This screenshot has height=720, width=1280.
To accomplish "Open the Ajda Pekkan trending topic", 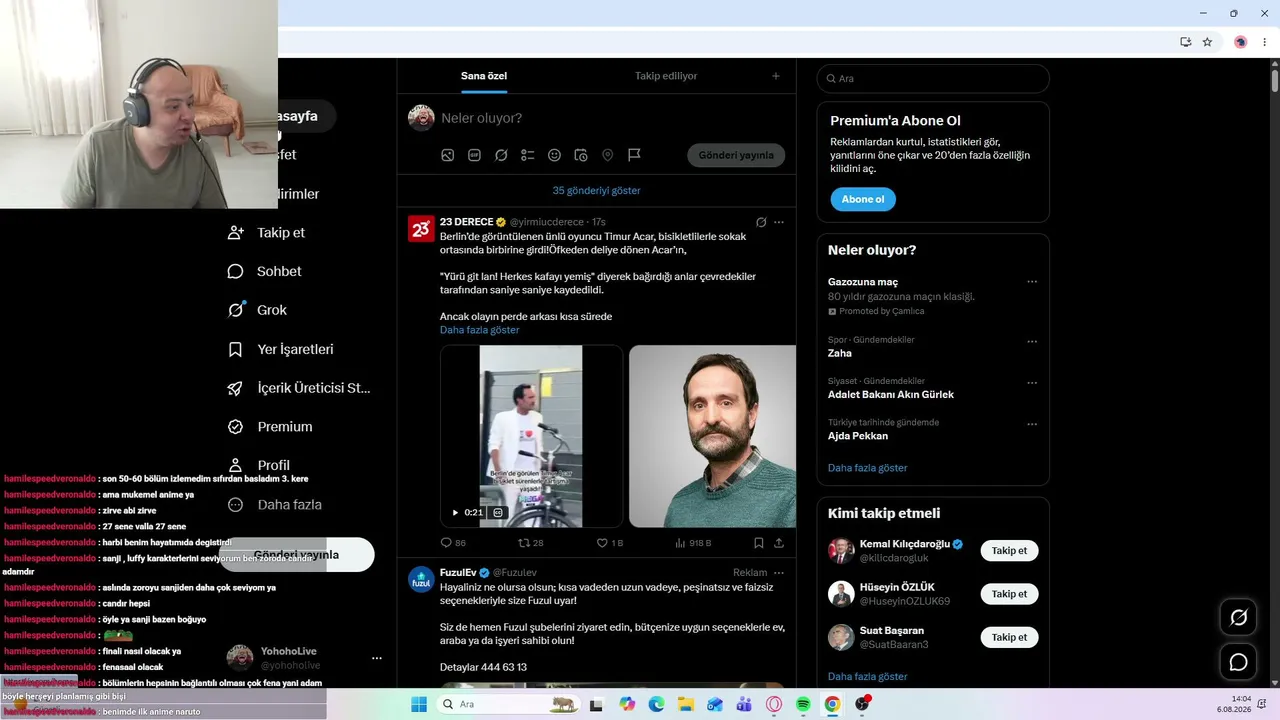I will (x=858, y=436).
